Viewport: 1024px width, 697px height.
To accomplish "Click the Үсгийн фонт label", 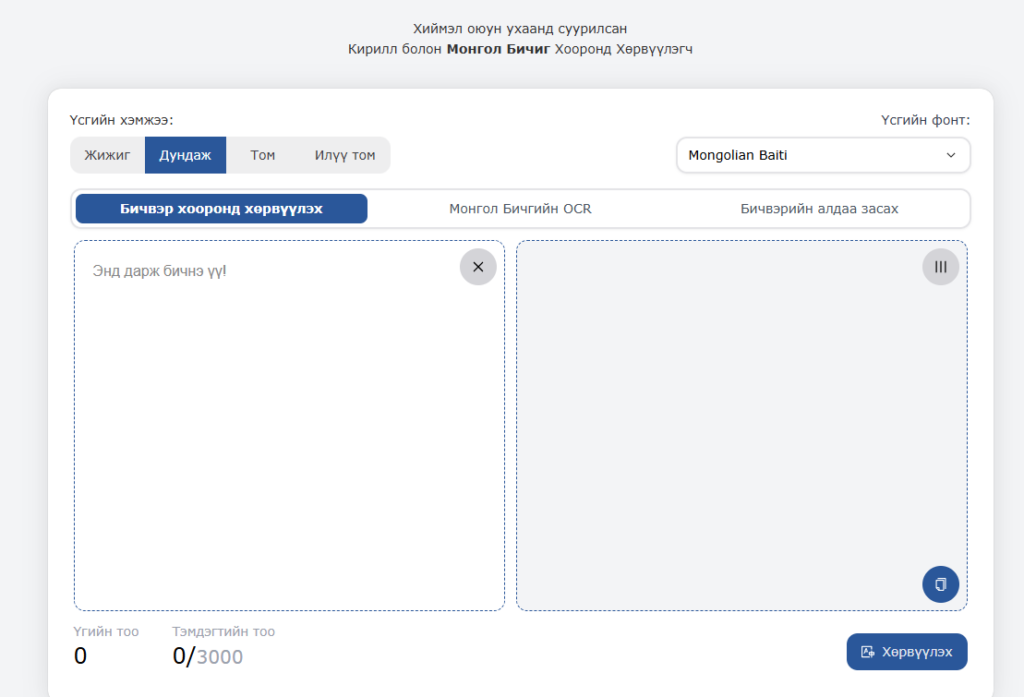I will click(925, 121).
